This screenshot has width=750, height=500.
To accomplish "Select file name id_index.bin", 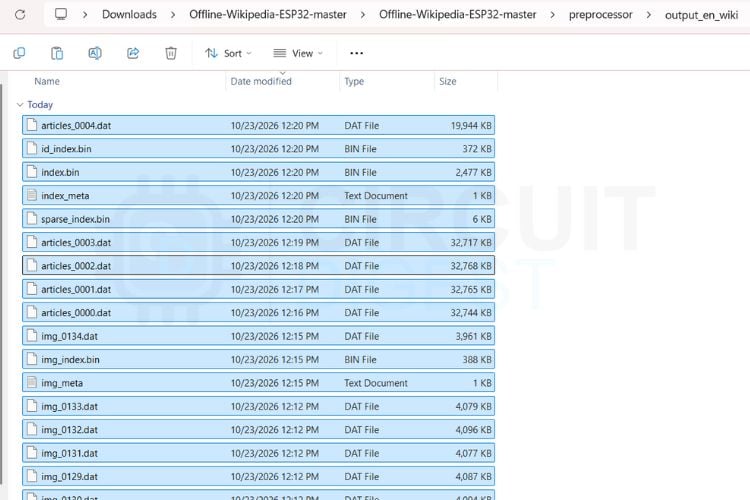I will click(66, 149).
